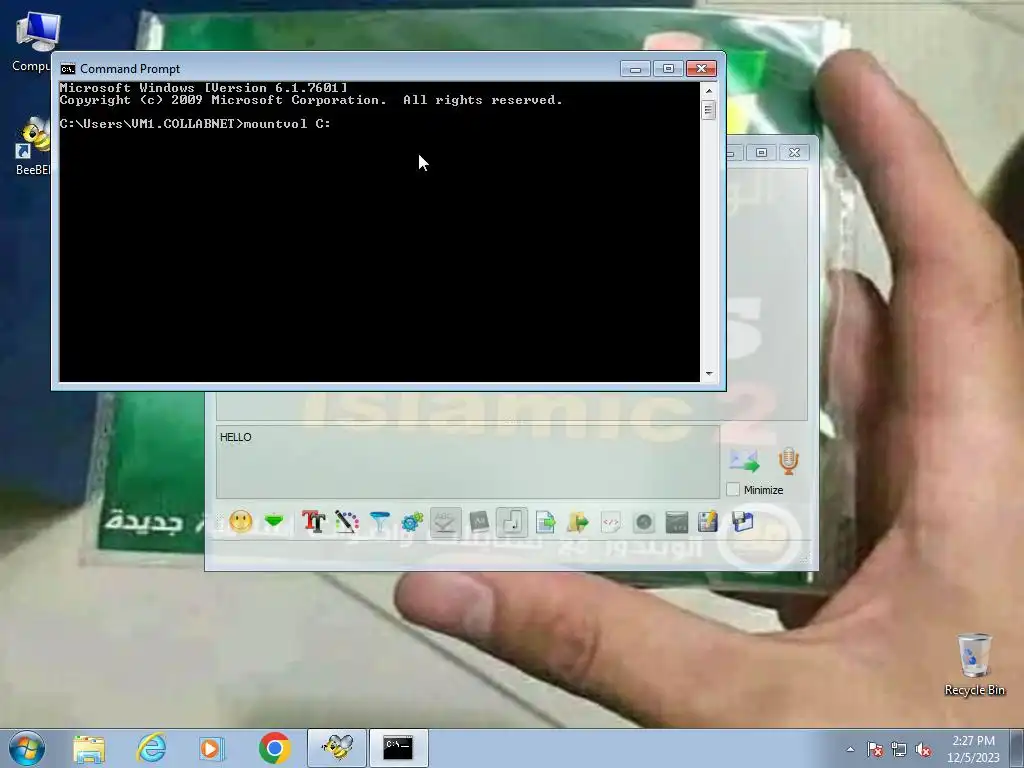Save the chat with floppy pencil icon

click(708, 521)
